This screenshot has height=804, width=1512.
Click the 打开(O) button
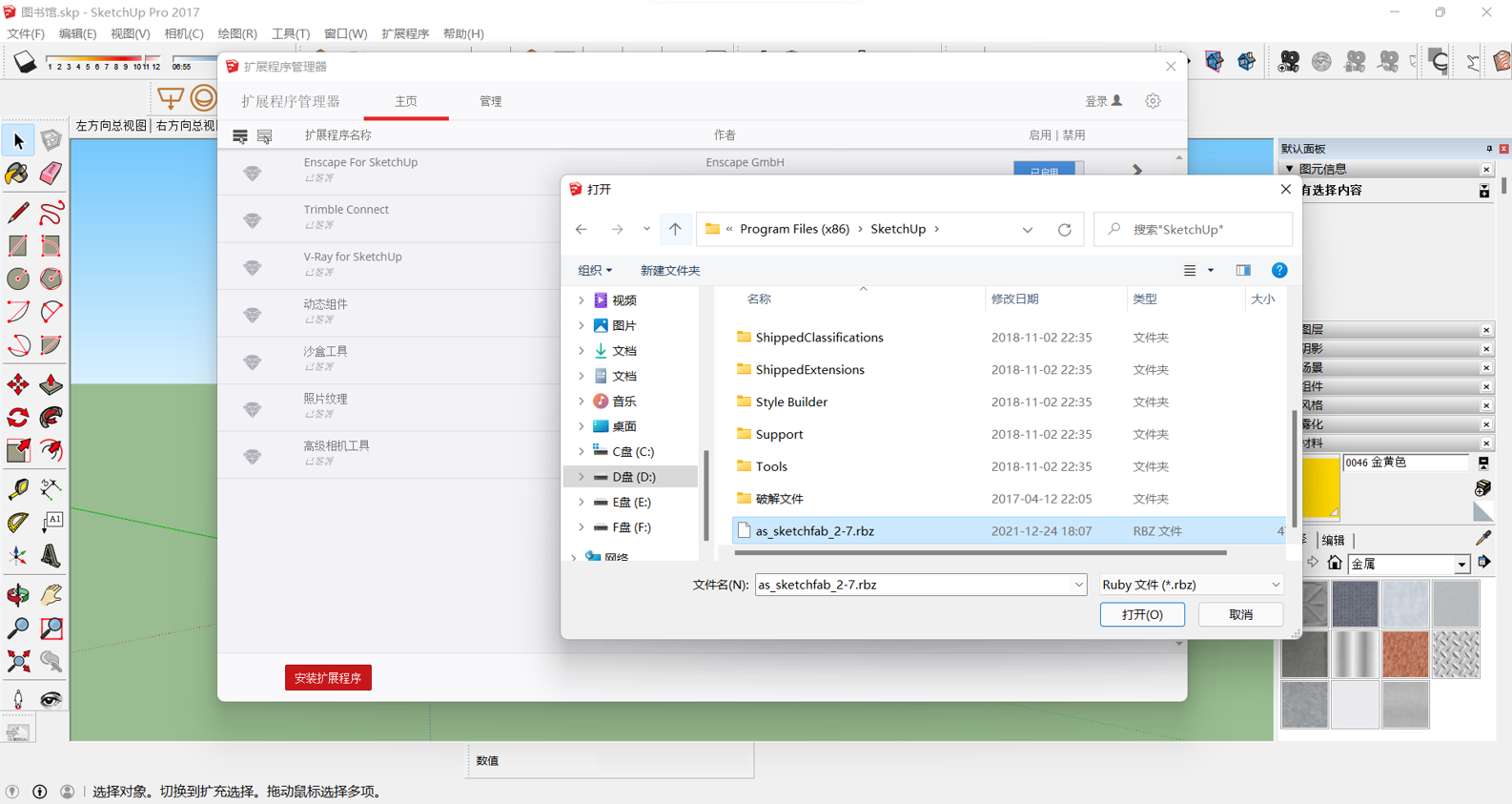tap(1141, 615)
